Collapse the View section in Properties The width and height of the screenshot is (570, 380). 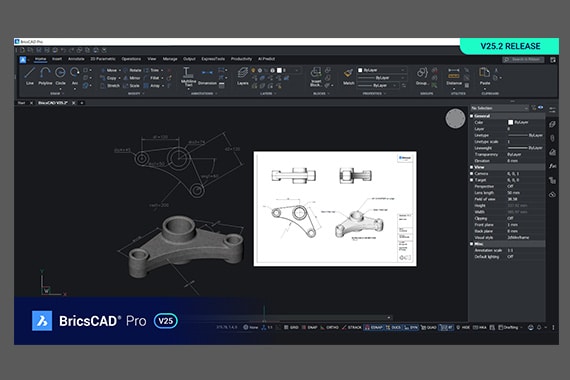pos(471,167)
